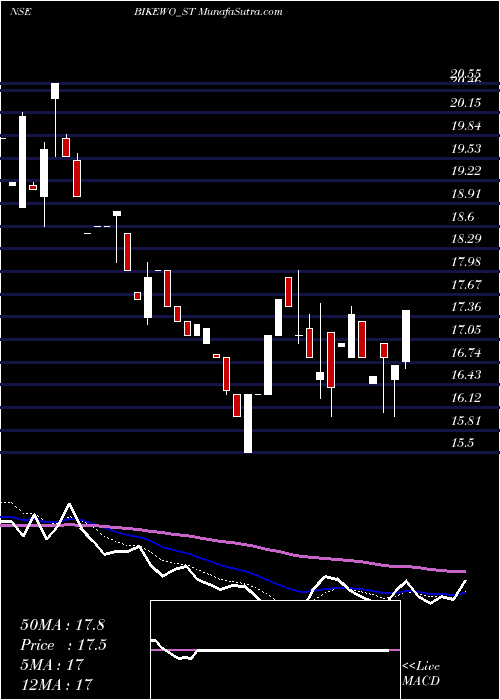Click the 17.36 price axis label
This screenshot has height=700, width=500.
pyautogui.click(x=465, y=307)
